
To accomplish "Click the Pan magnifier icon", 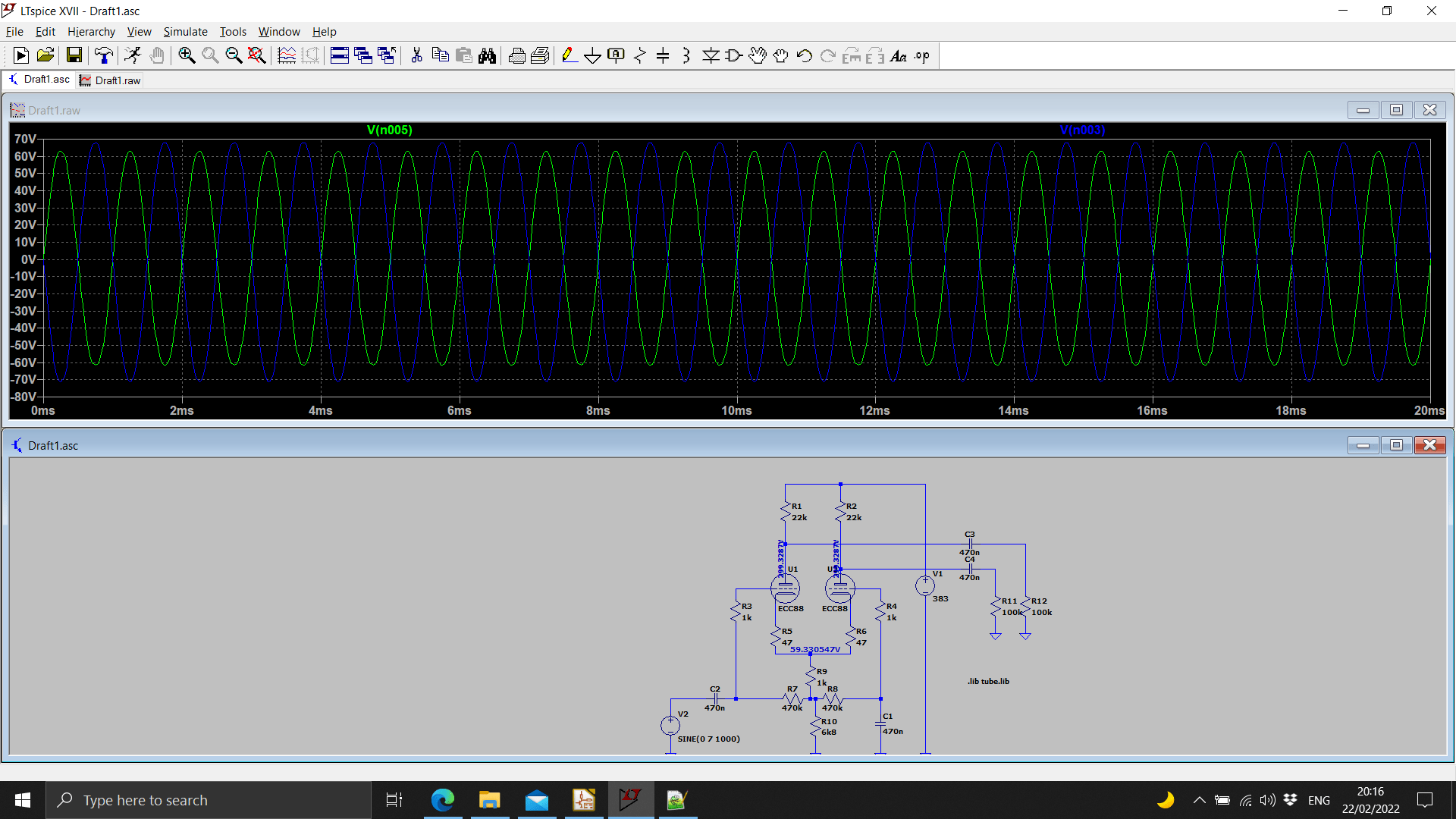I will [x=210, y=55].
